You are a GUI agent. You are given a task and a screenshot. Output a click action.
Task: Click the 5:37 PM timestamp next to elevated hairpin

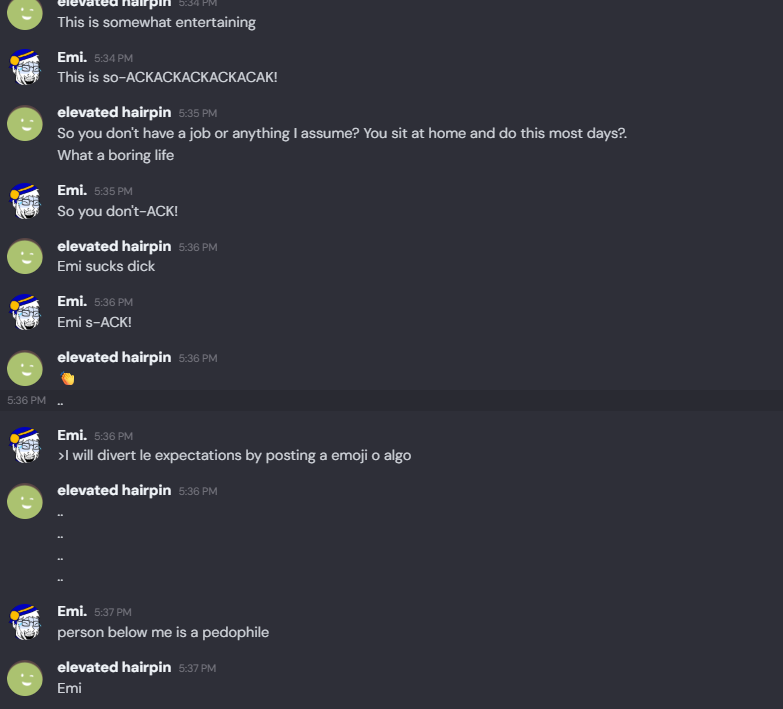[198, 668]
